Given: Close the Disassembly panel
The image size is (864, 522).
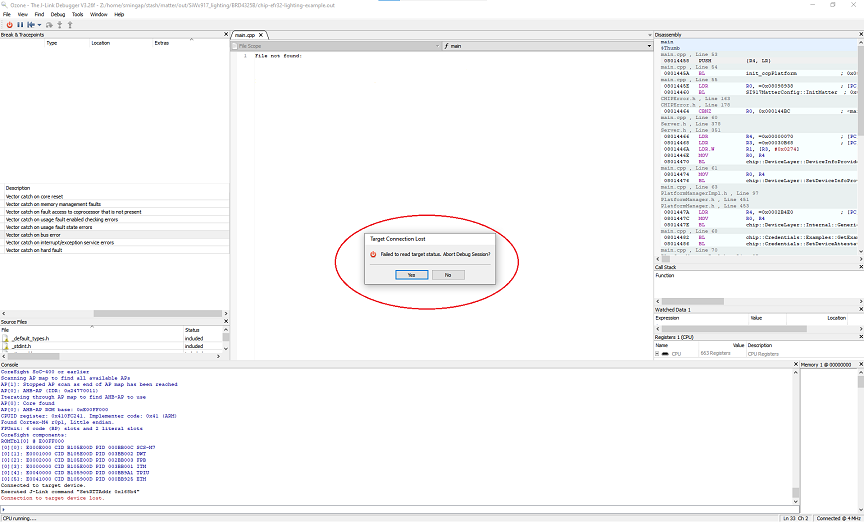Looking at the screenshot, I should coord(861,35).
